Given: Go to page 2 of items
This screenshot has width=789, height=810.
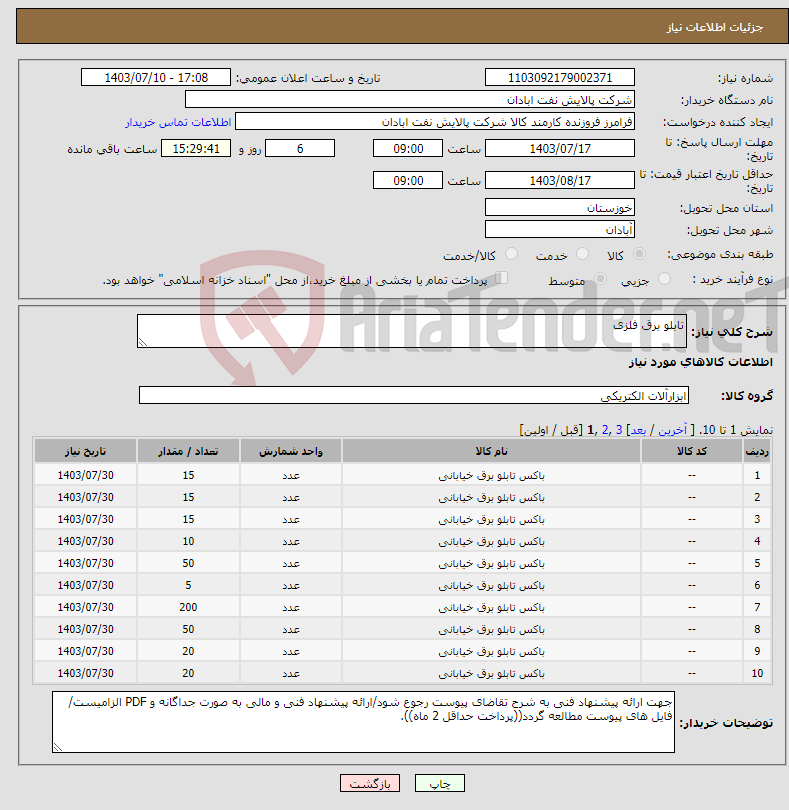Looking at the screenshot, I should click(605, 430).
